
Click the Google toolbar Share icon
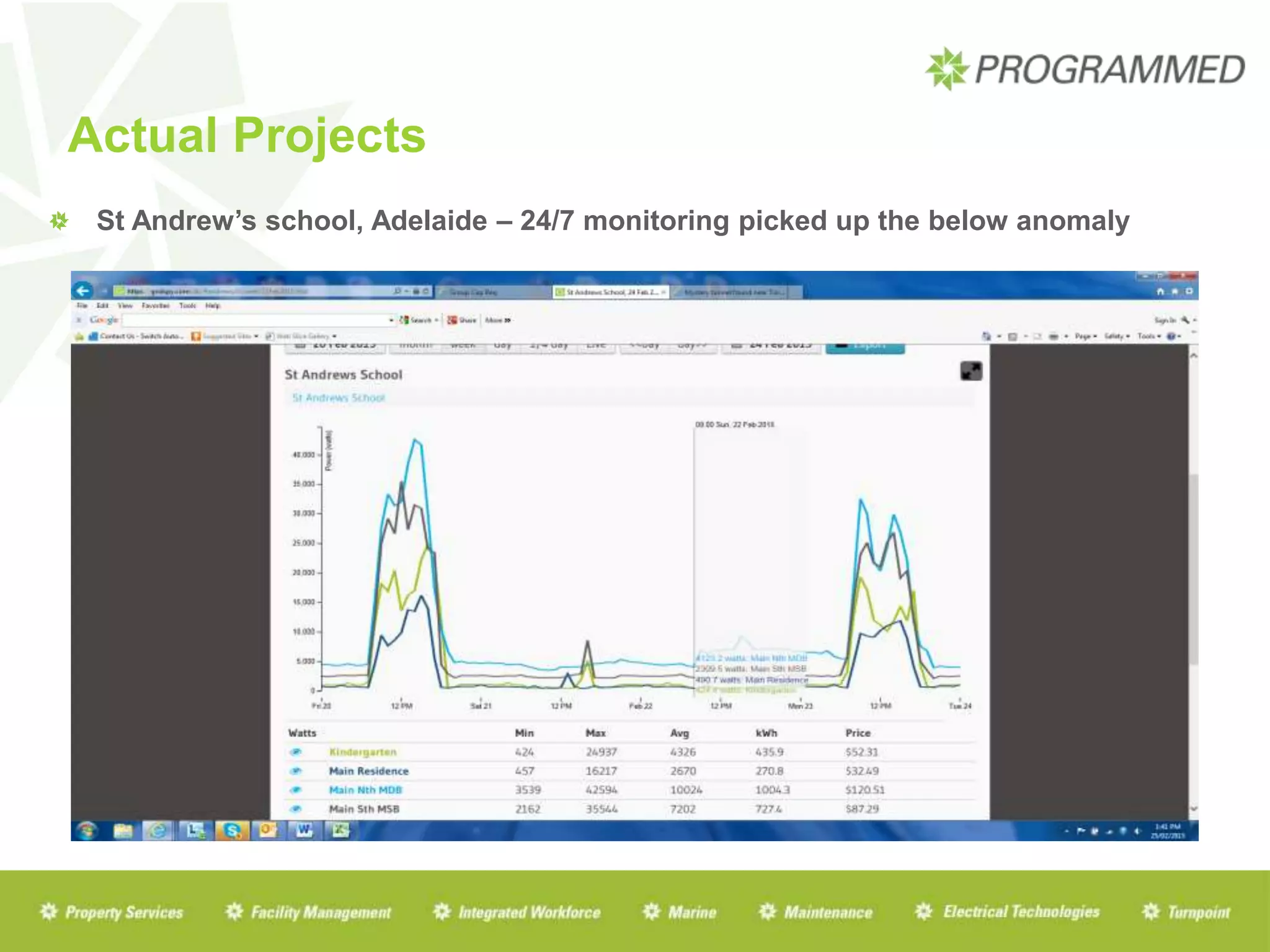(462, 320)
